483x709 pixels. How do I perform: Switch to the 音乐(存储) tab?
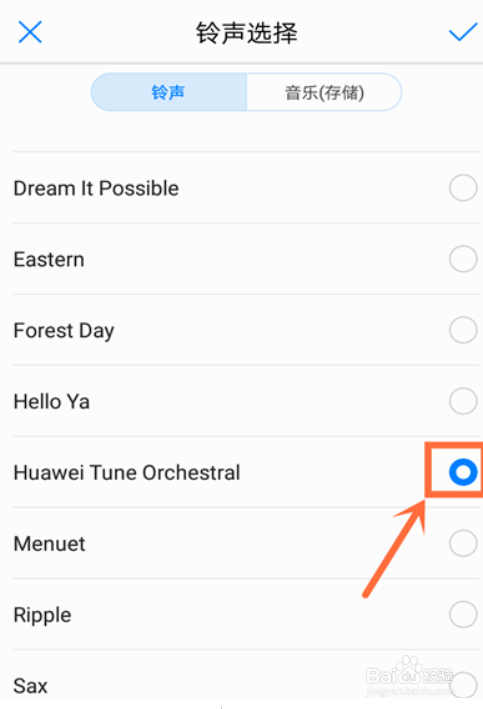click(x=324, y=92)
